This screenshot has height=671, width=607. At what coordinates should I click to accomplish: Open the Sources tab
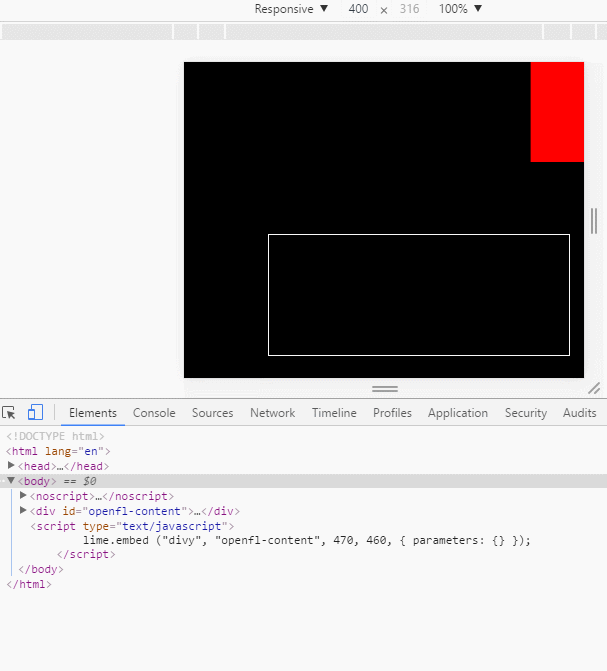tap(212, 413)
